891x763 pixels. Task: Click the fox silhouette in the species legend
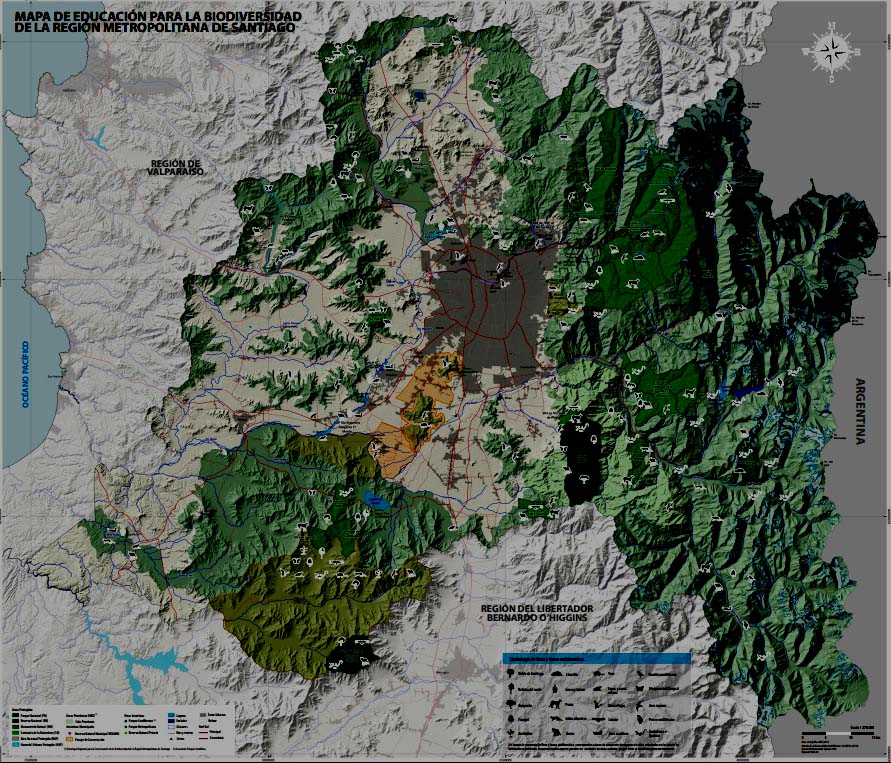[x=556, y=718]
